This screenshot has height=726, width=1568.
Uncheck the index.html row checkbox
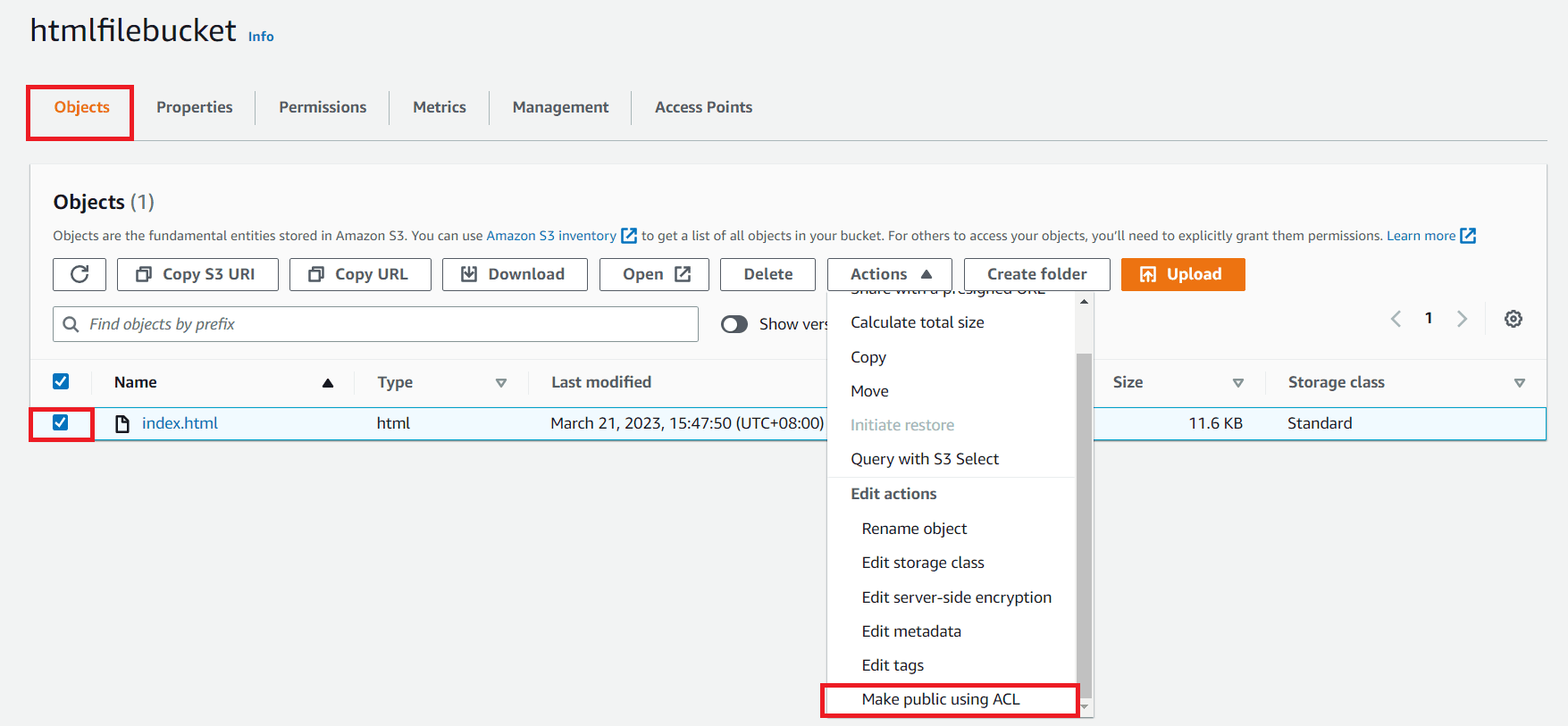coord(61,422)
